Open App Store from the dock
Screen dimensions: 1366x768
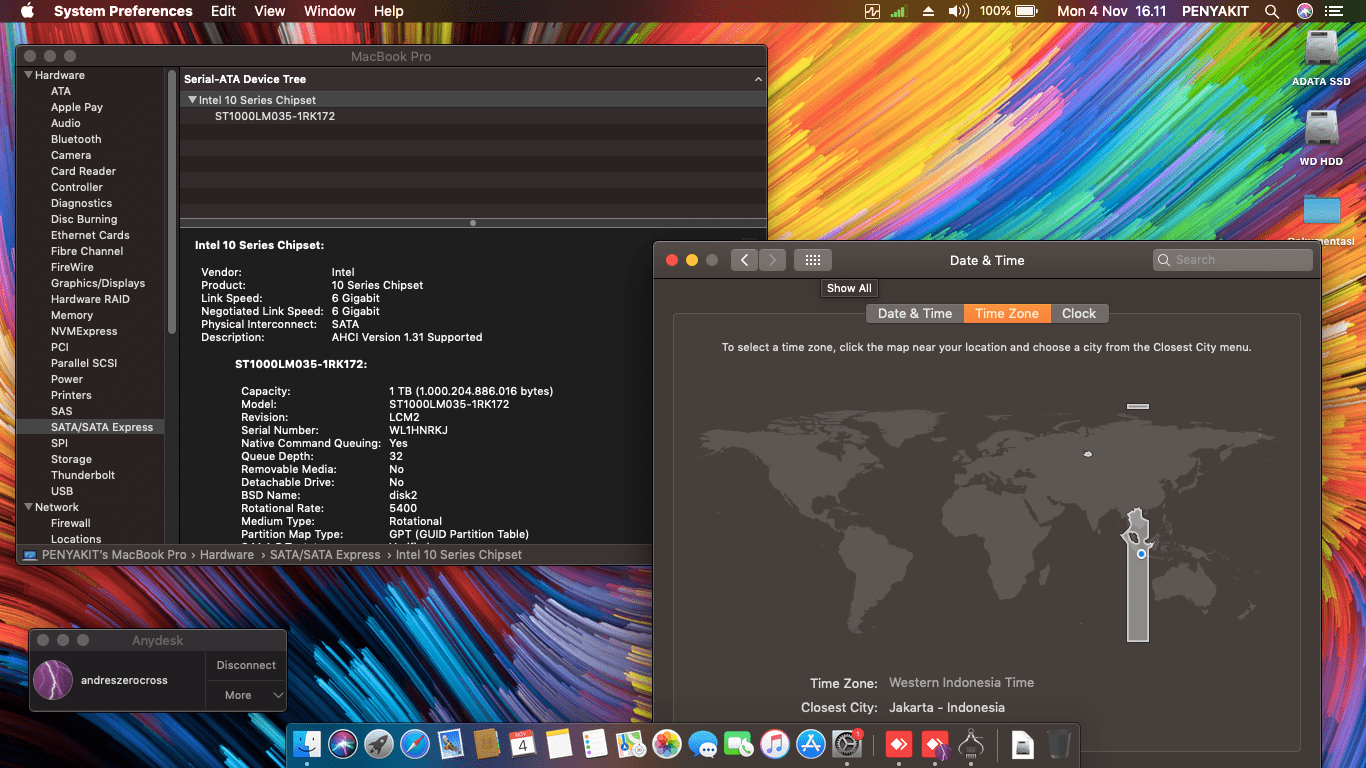(811, 744)
